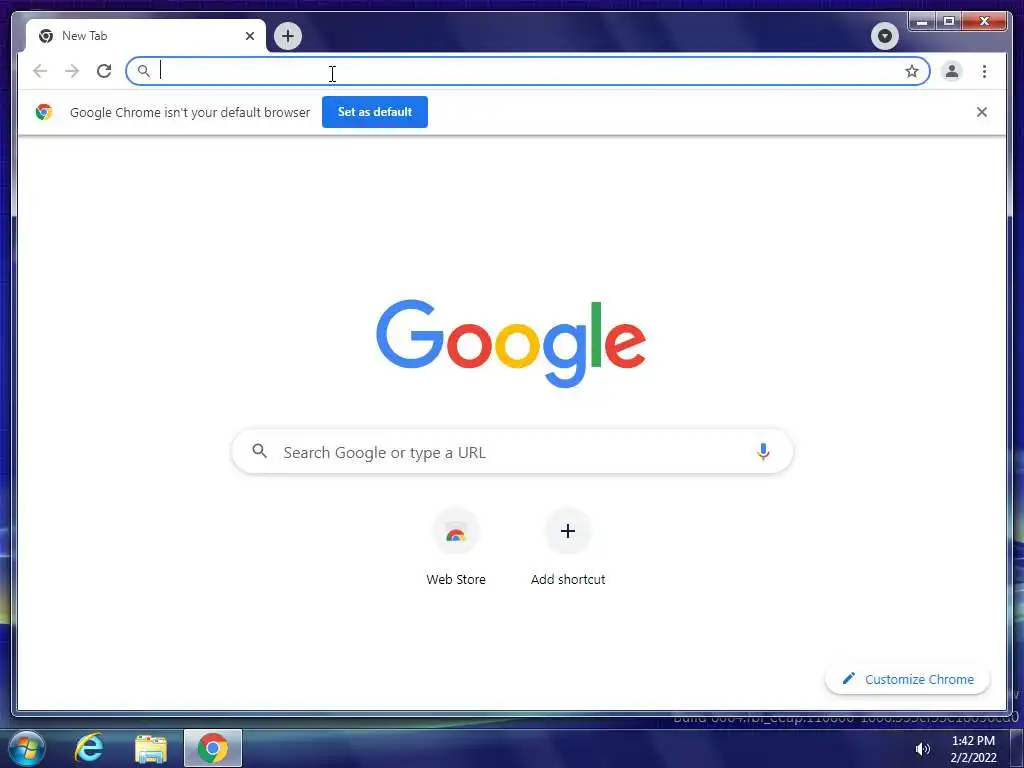Image resolution: width=1024 pixels, height=768 pixels.
Task: Open the dropdown arrow circle near window controls
Action: [884, 36]
